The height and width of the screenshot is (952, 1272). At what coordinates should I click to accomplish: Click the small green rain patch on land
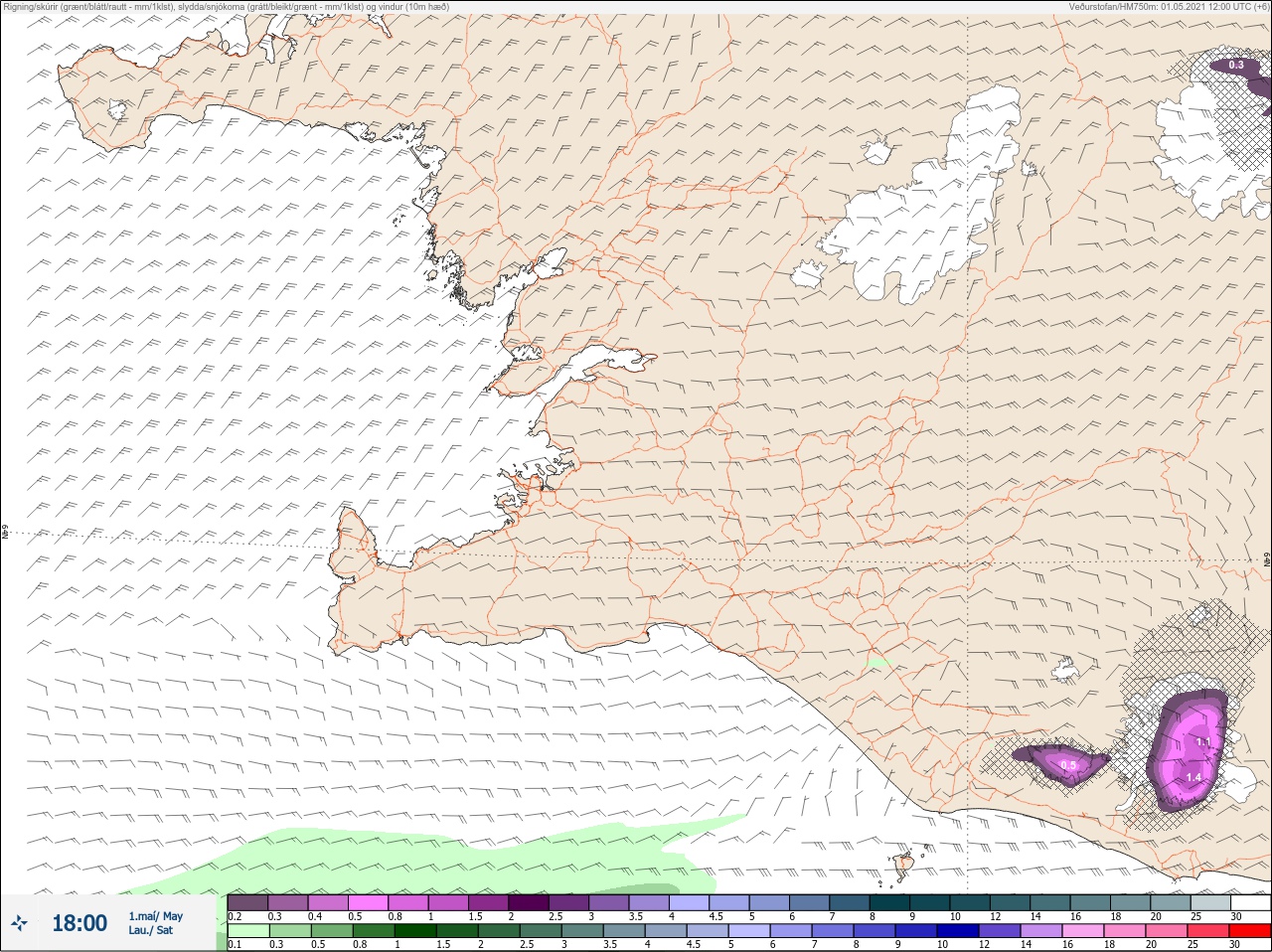[x=878, y=662]
